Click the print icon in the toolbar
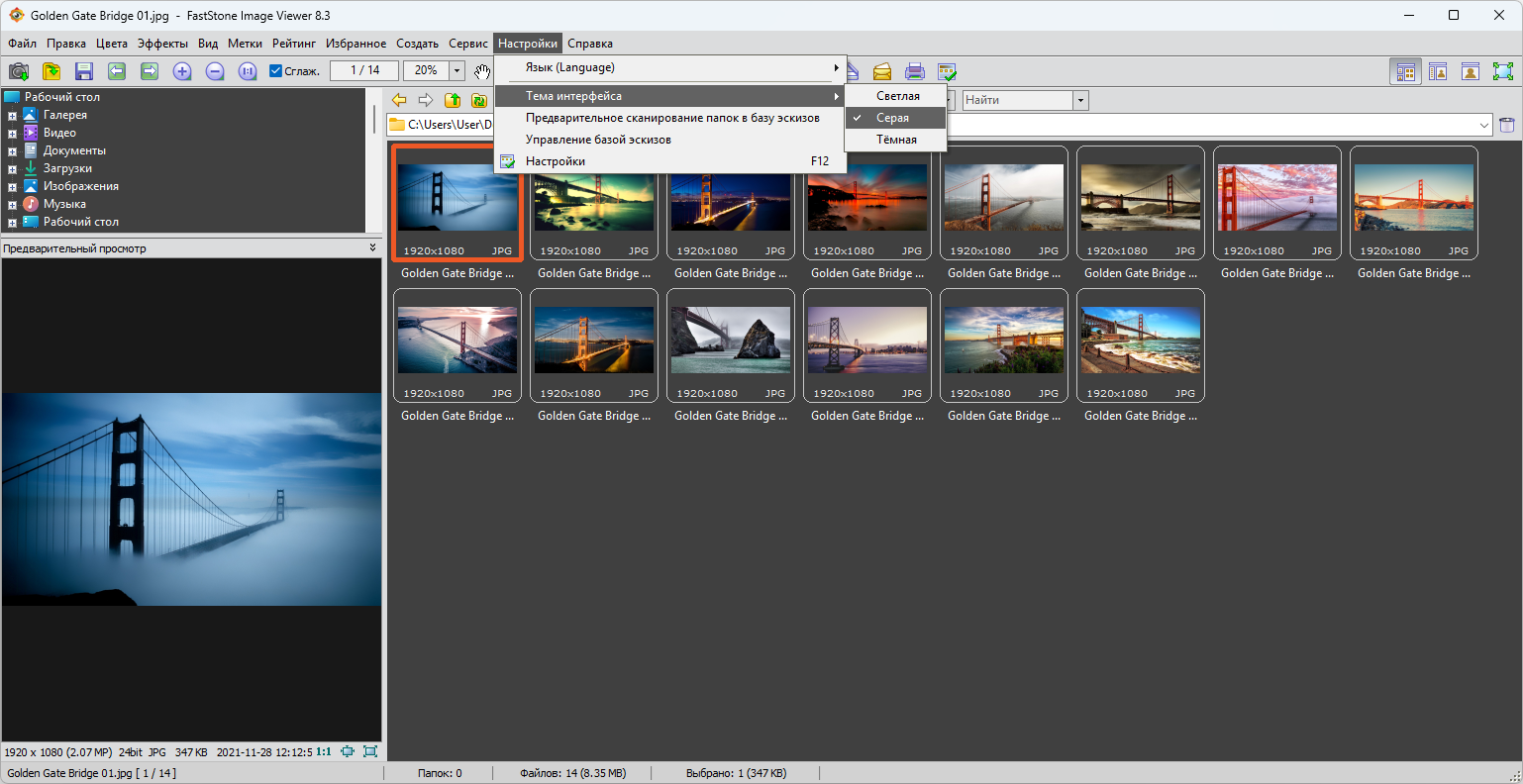The image size is (1523, 784). (915, 71)
